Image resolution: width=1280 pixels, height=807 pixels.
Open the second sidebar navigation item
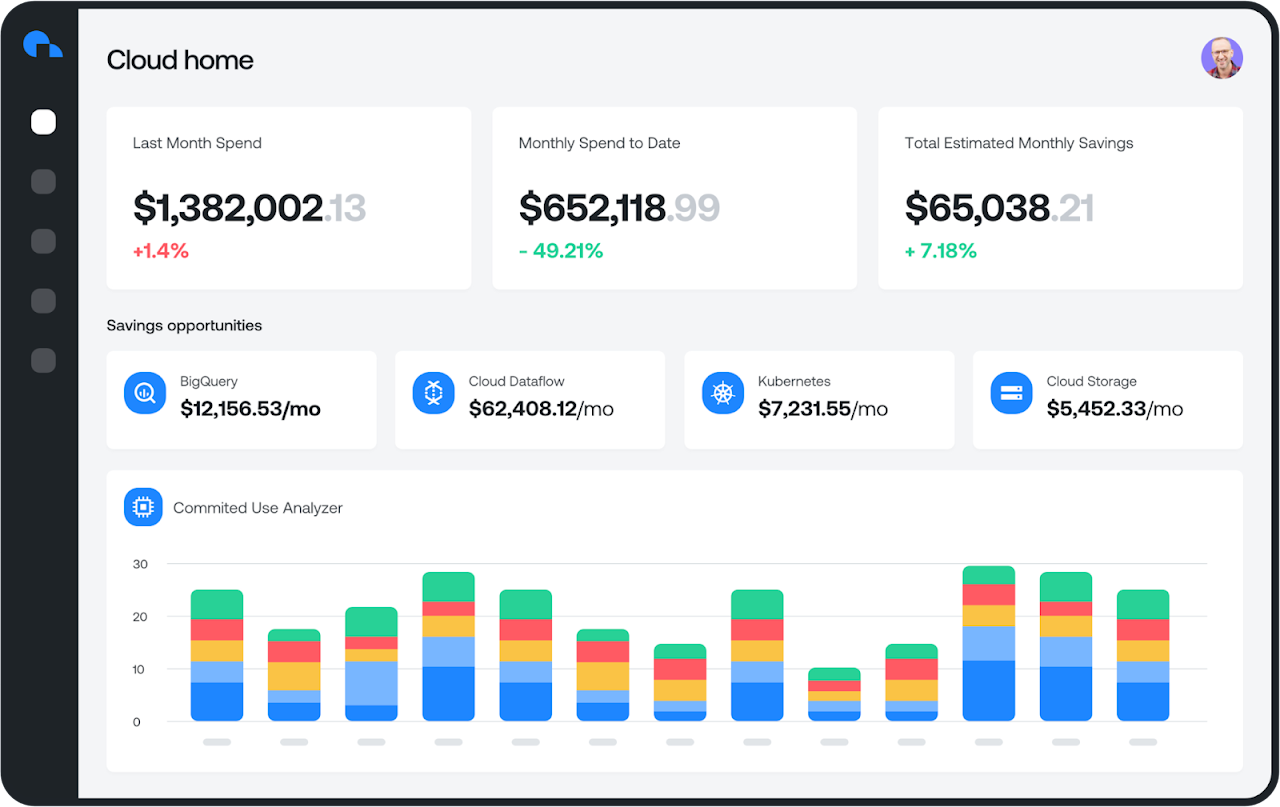(43, 181)
